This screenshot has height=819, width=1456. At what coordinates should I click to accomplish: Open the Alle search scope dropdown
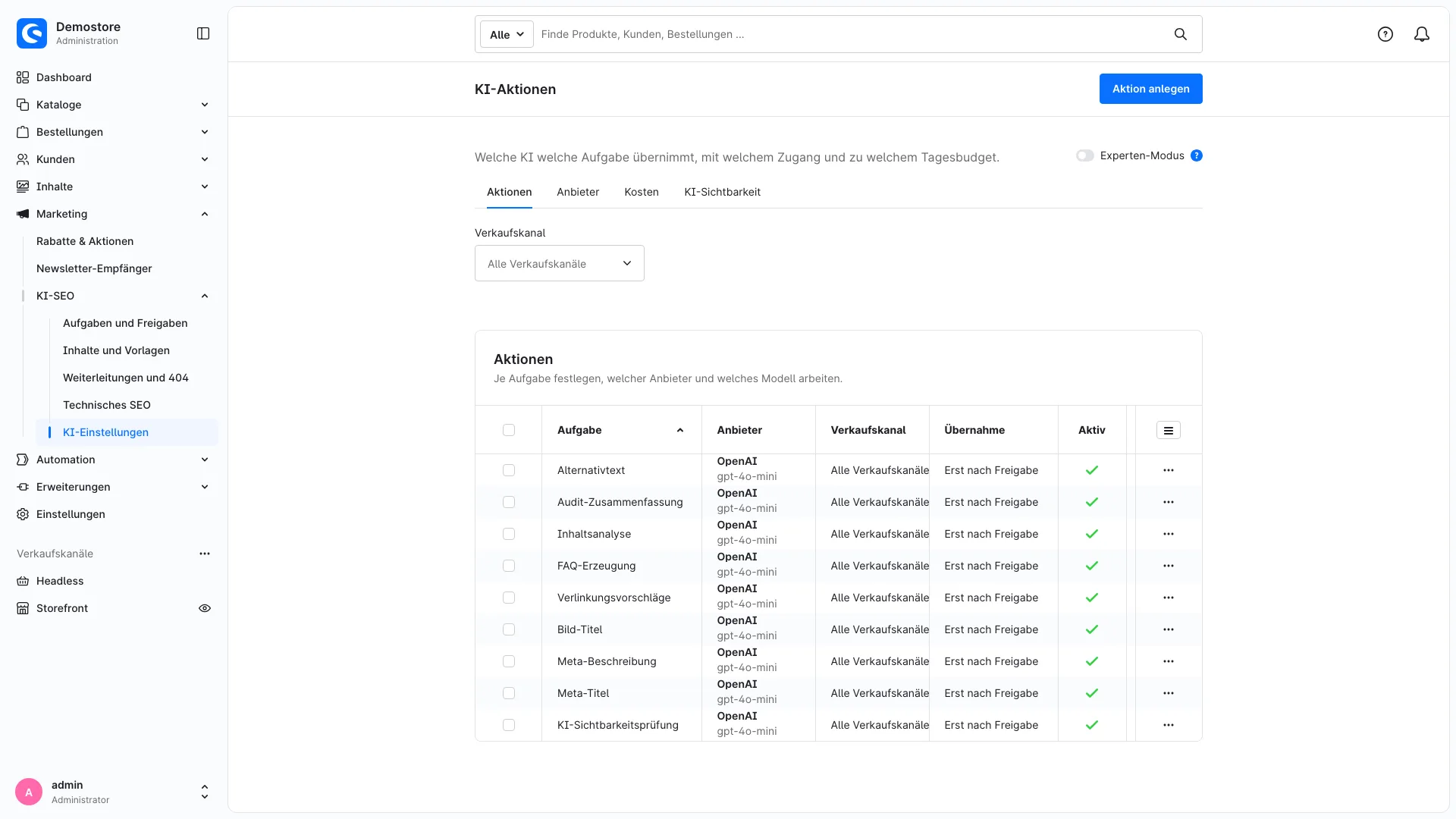pyautogui.click(x=507, y=34)
